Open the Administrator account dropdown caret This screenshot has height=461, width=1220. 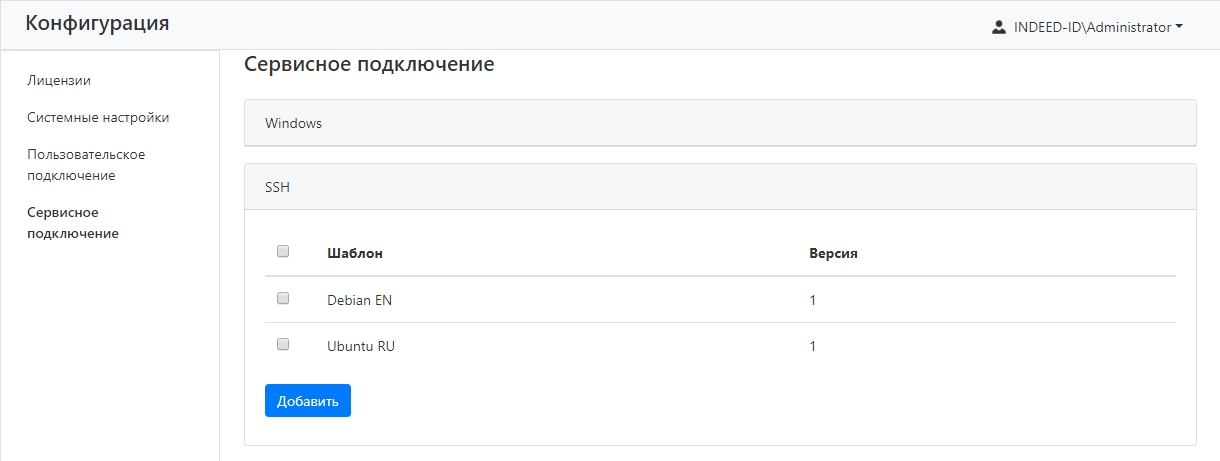pos(1180,28)
